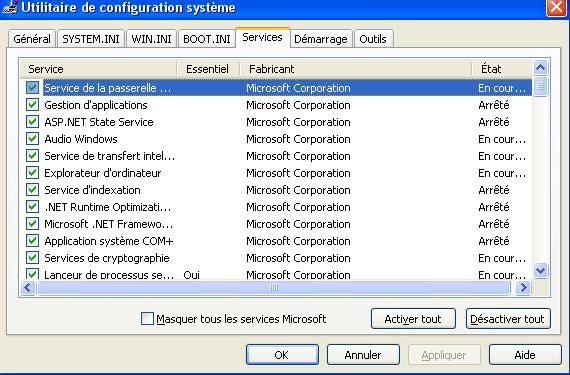Viewport: 570px width, 375px height.
Task: Click the horizontal scrollbar thumb
Action: pos(274,288)
